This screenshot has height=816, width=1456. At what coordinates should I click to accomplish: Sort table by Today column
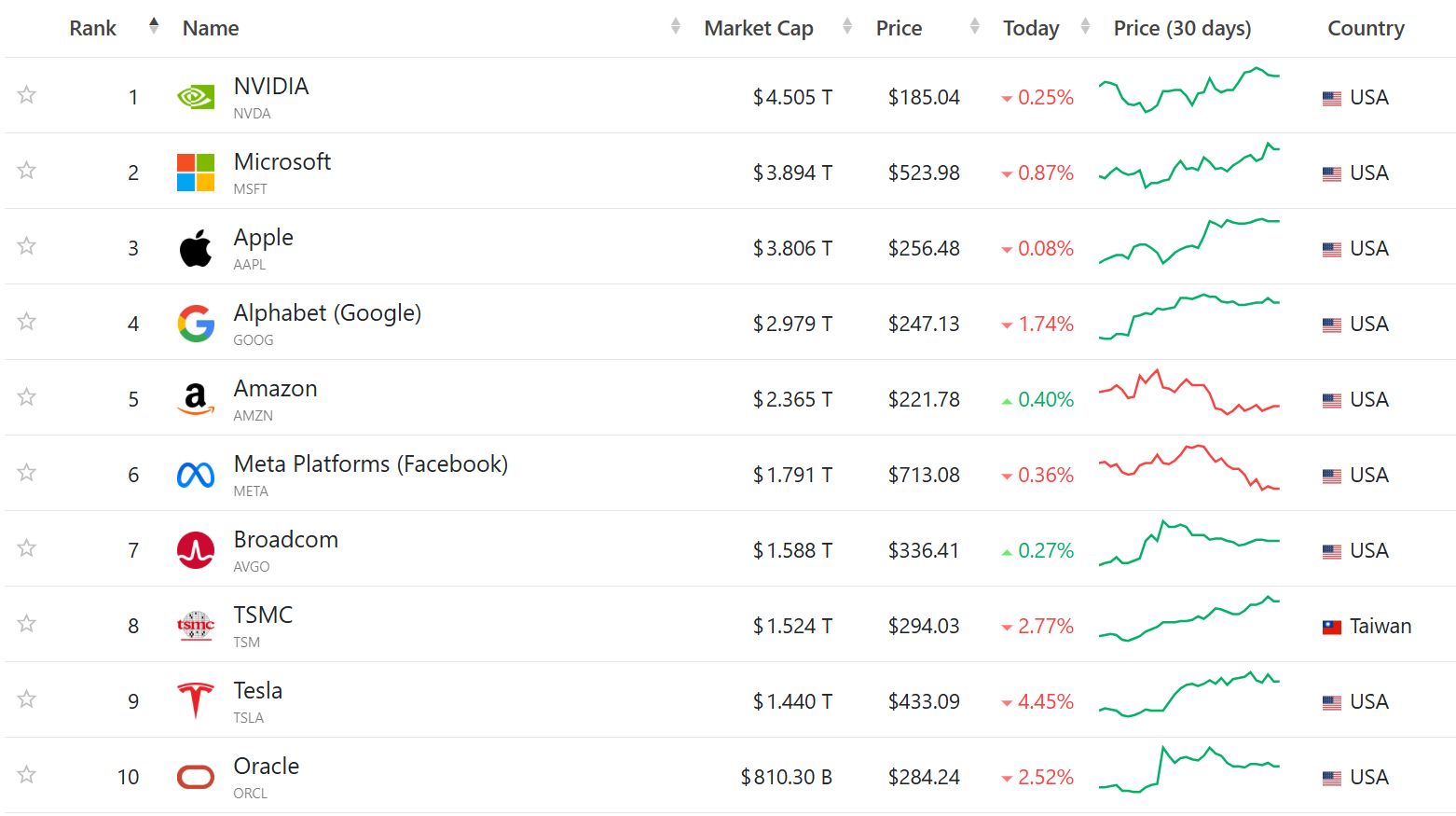pyautogui.click(x=1031, y=28)
